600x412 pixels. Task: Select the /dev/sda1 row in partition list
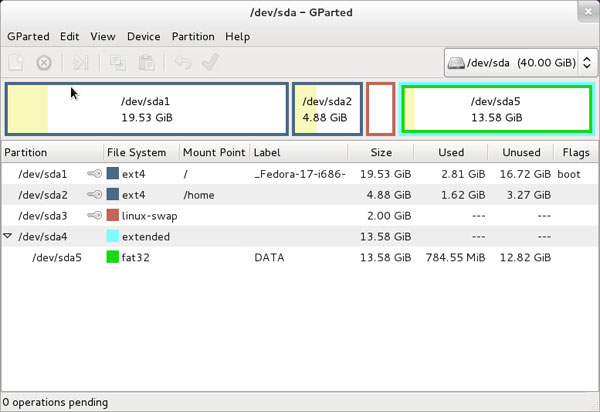(300, 174)
